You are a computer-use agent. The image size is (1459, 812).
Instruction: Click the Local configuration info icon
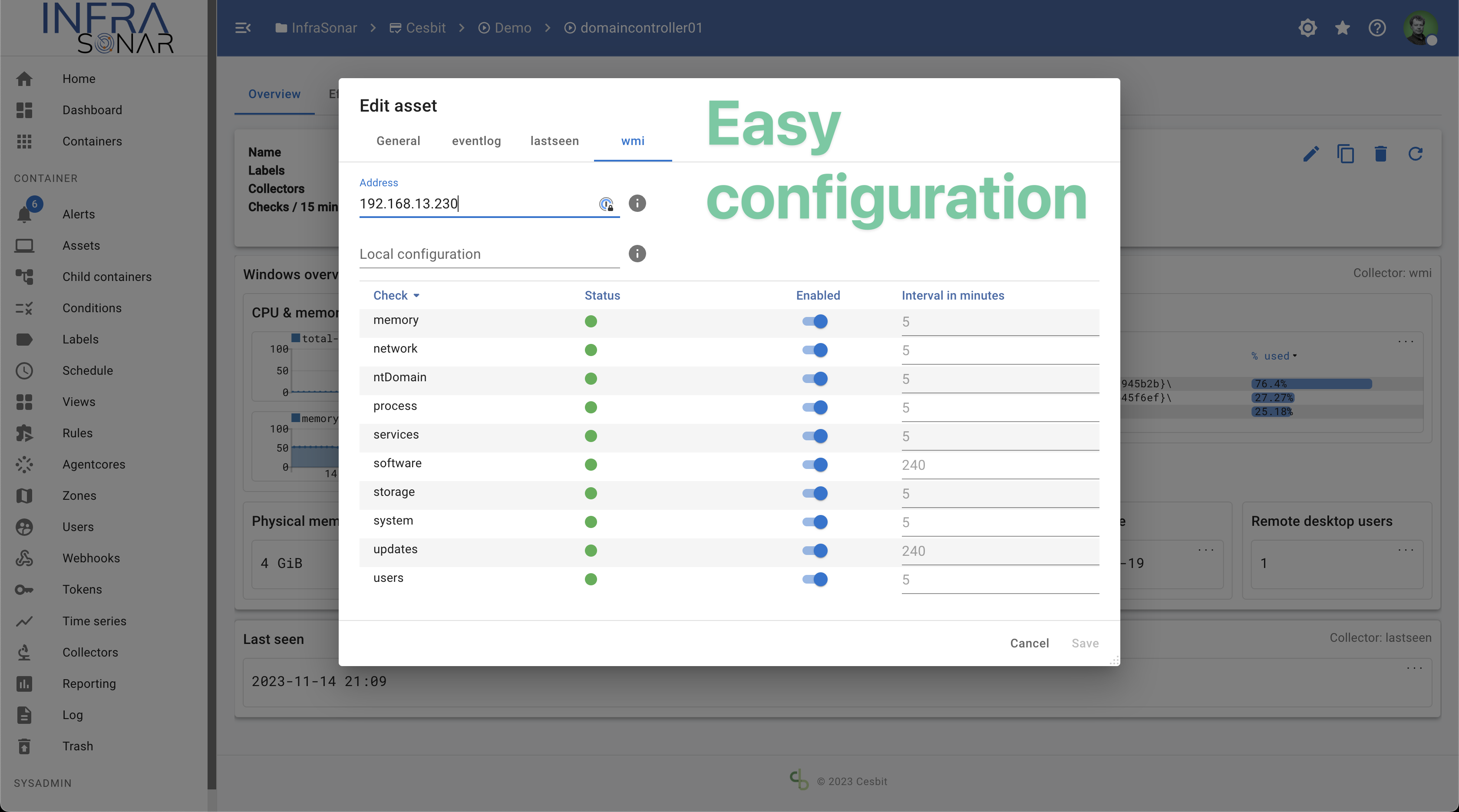click(x=637, y=254)
